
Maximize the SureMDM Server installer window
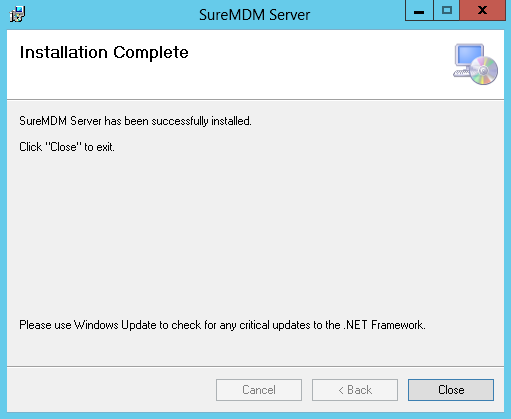coord(447,11)
